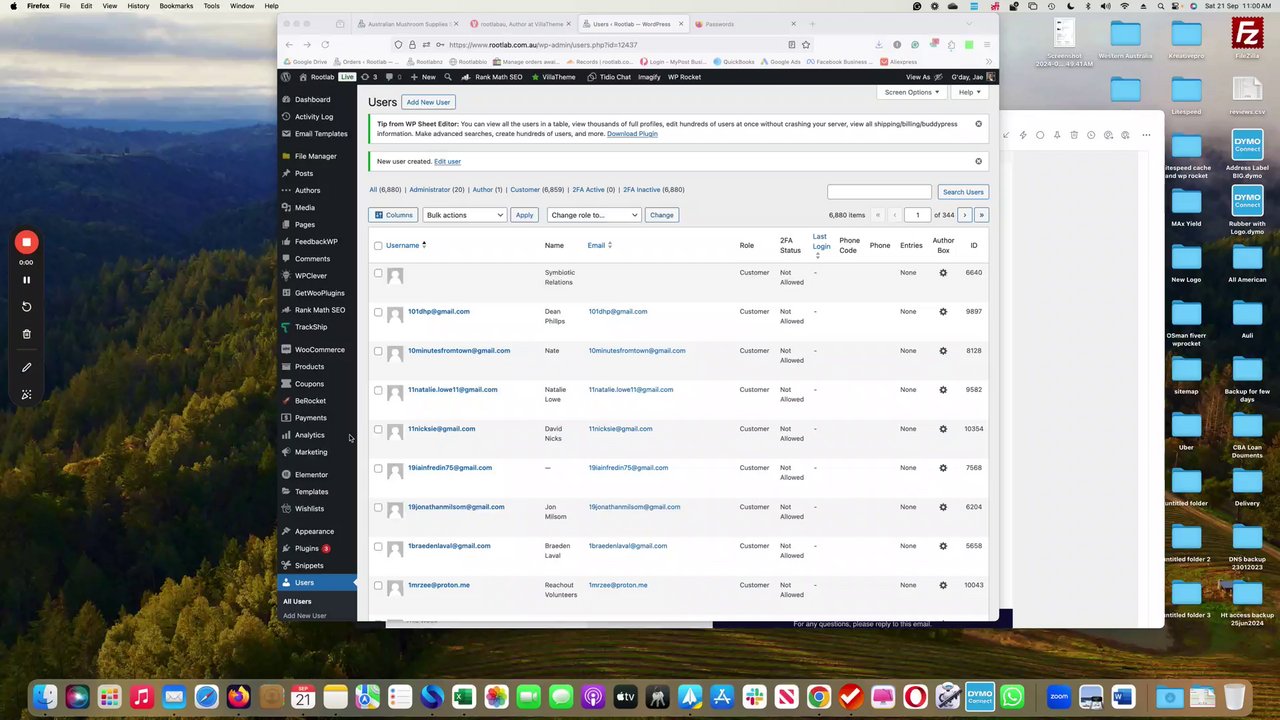The width and height of the screenshot is (1280, 720).
Task: Expand the Help panel
Action: (970, 92)
